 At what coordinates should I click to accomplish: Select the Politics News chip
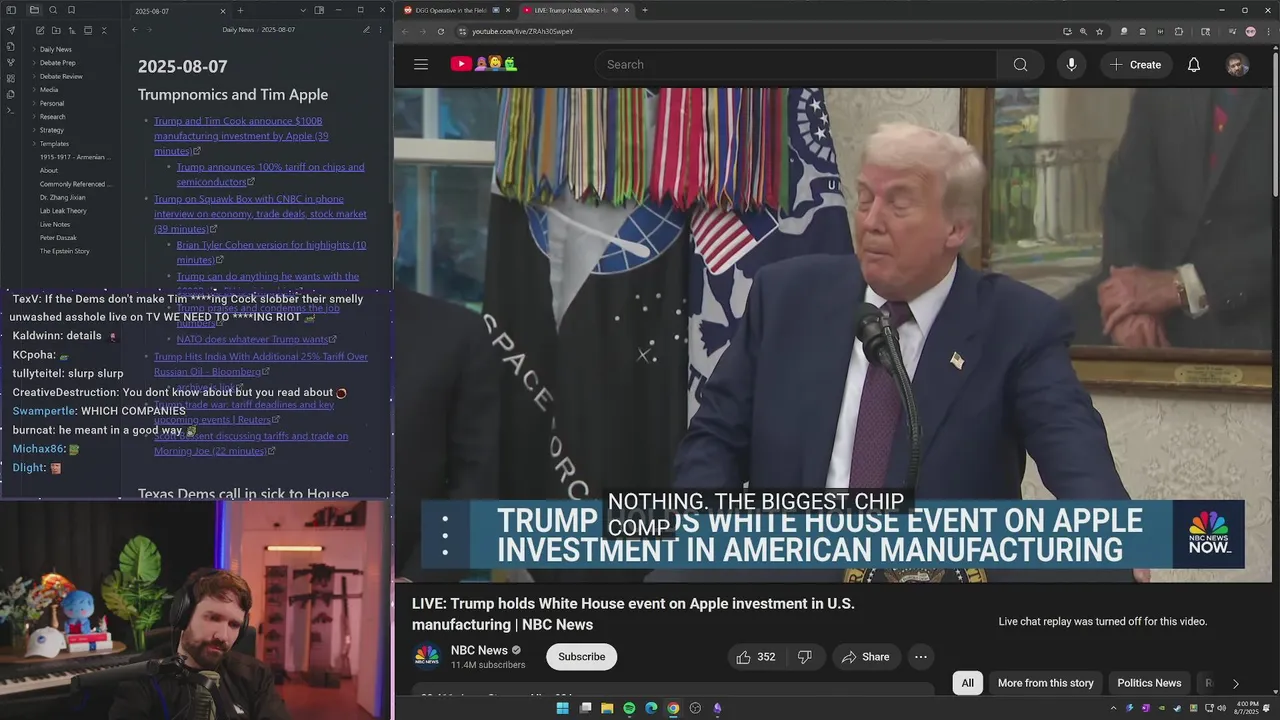coord(1149,683)
